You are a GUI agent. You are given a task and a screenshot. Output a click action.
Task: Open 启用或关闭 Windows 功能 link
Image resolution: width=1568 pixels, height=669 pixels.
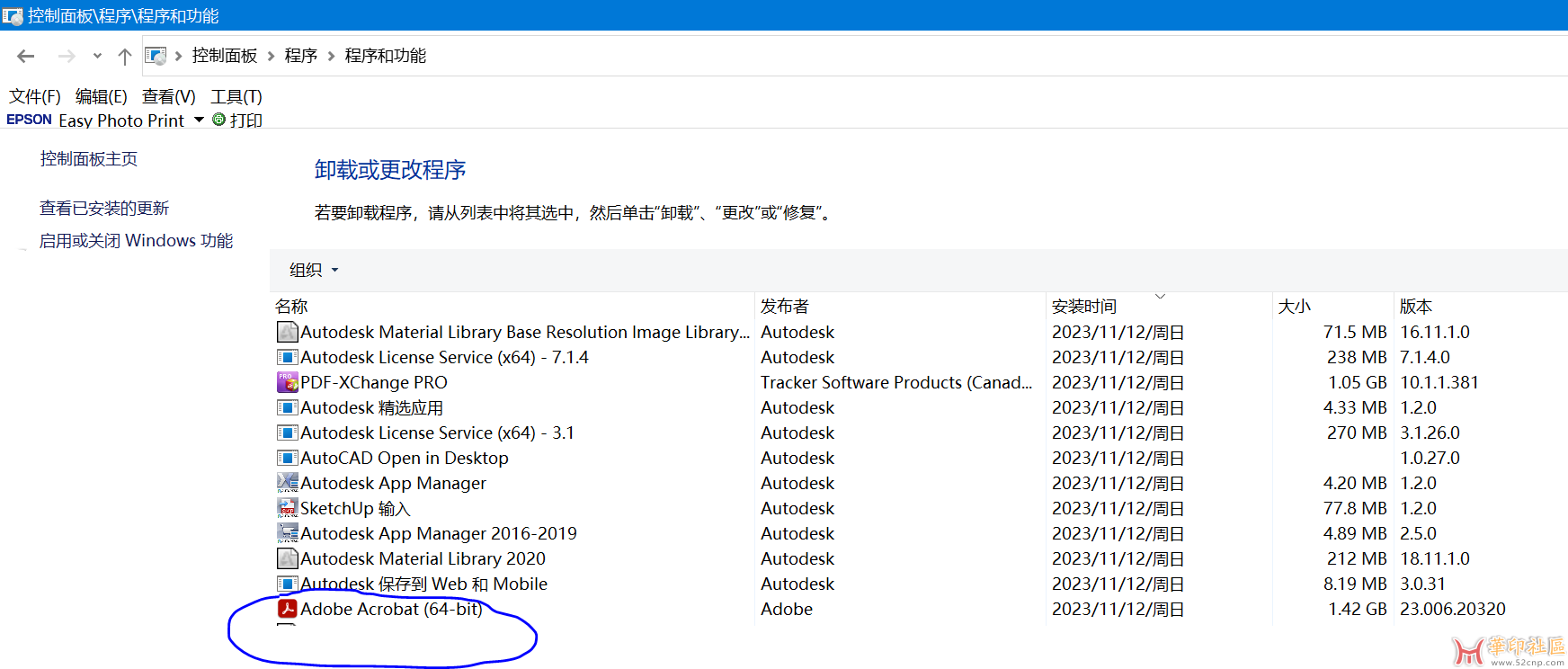click(137, 241)
